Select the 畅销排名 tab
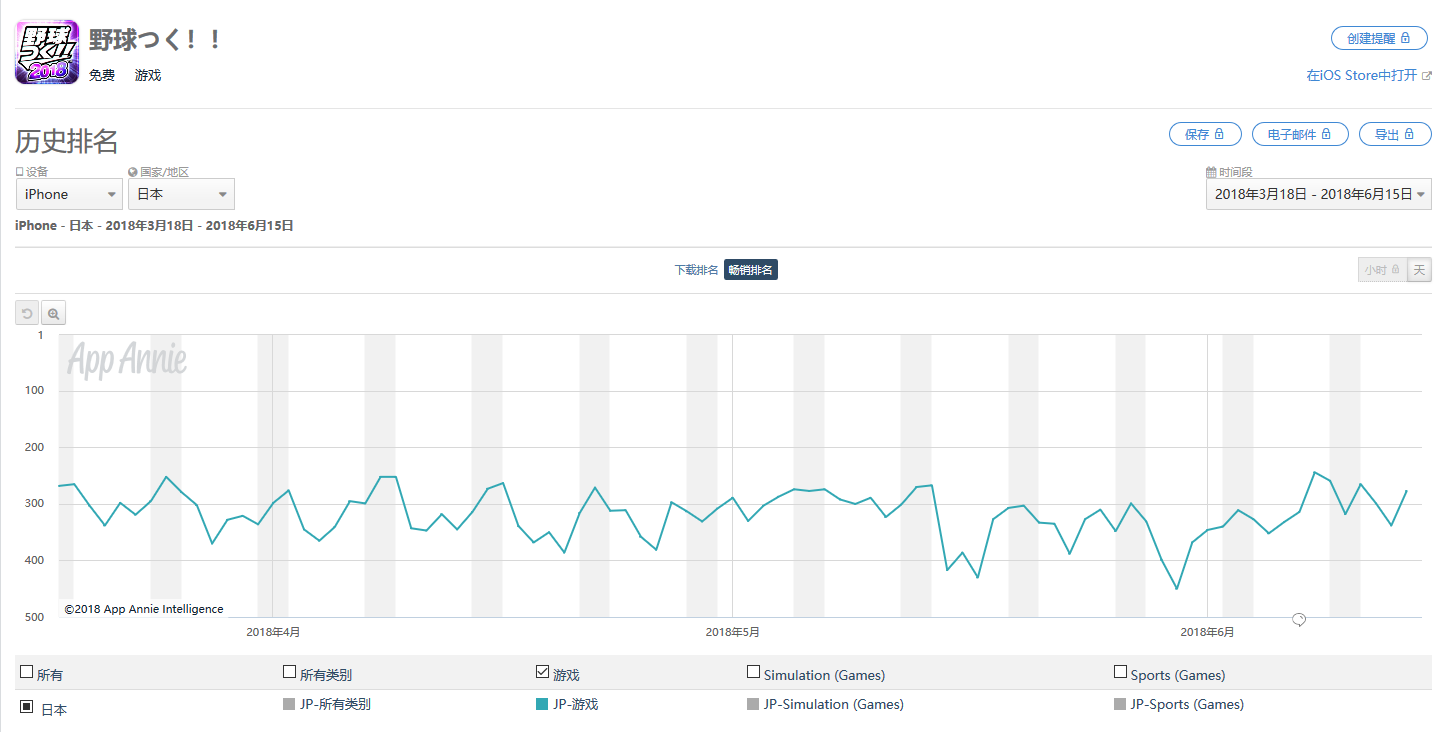The image size is (1442, 732). [x=751, y=270]
